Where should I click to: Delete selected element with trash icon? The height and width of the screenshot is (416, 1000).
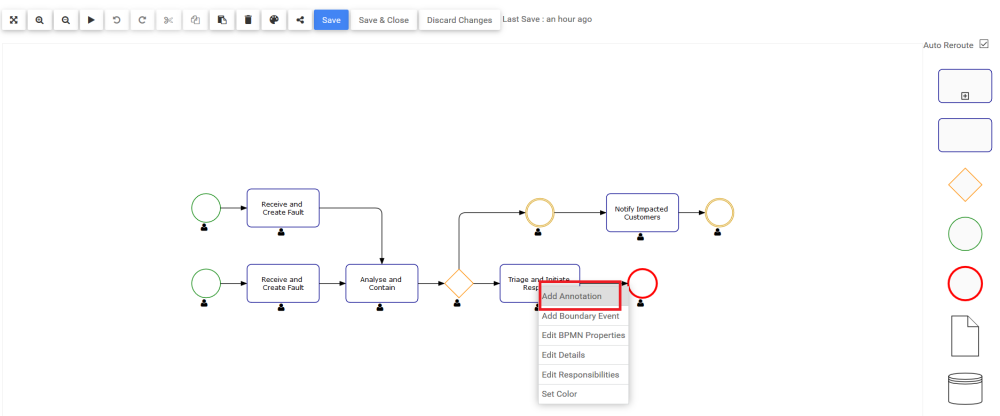248,20
